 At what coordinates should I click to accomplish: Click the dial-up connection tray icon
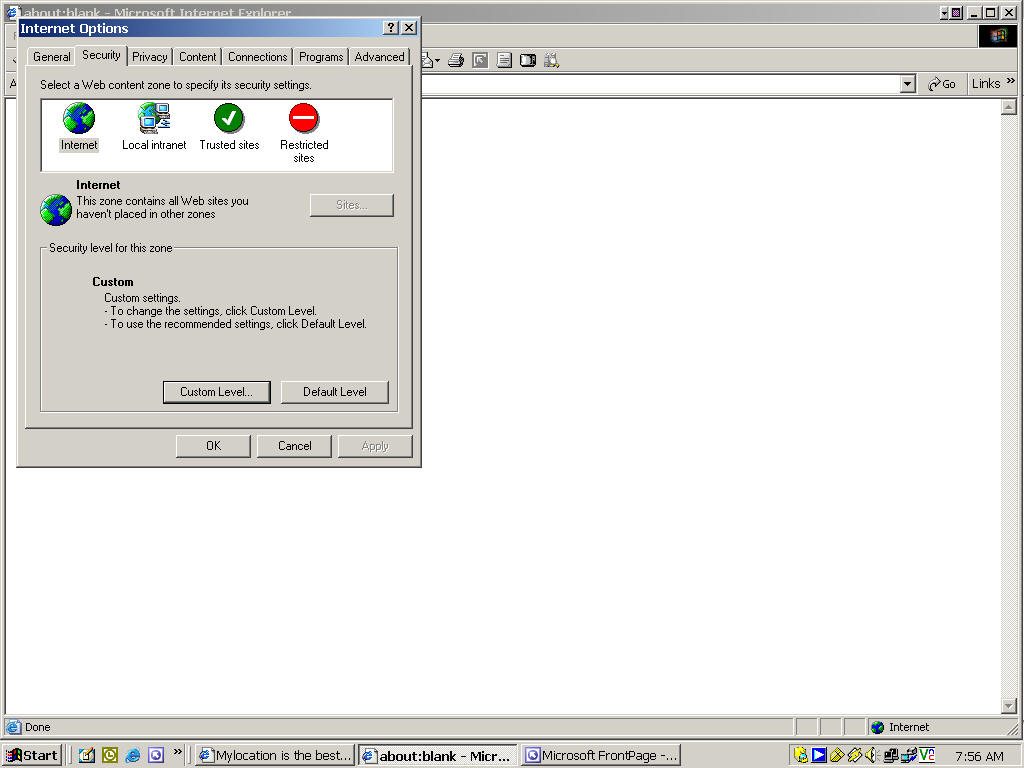(908, 756)
